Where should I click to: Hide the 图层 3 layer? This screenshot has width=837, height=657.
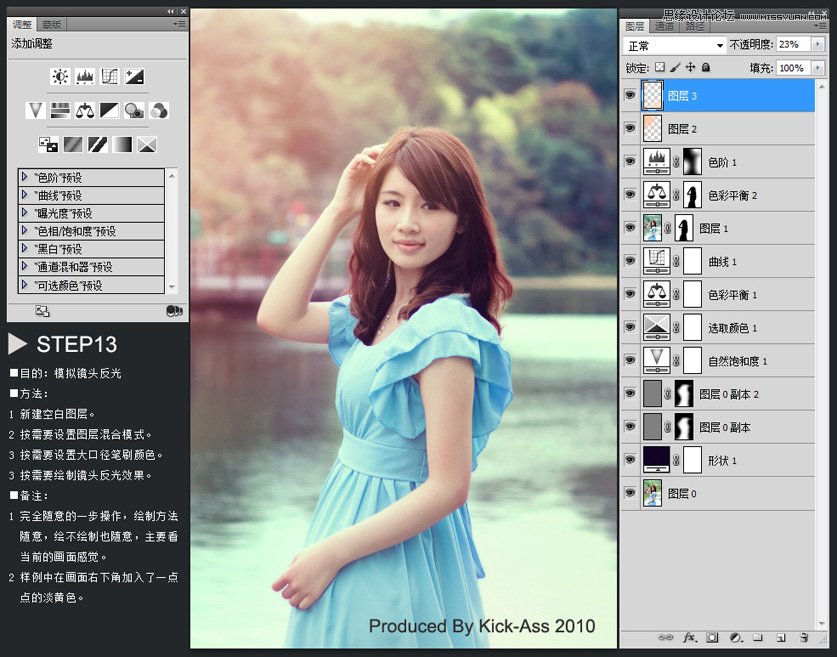[x=630, y=94]
